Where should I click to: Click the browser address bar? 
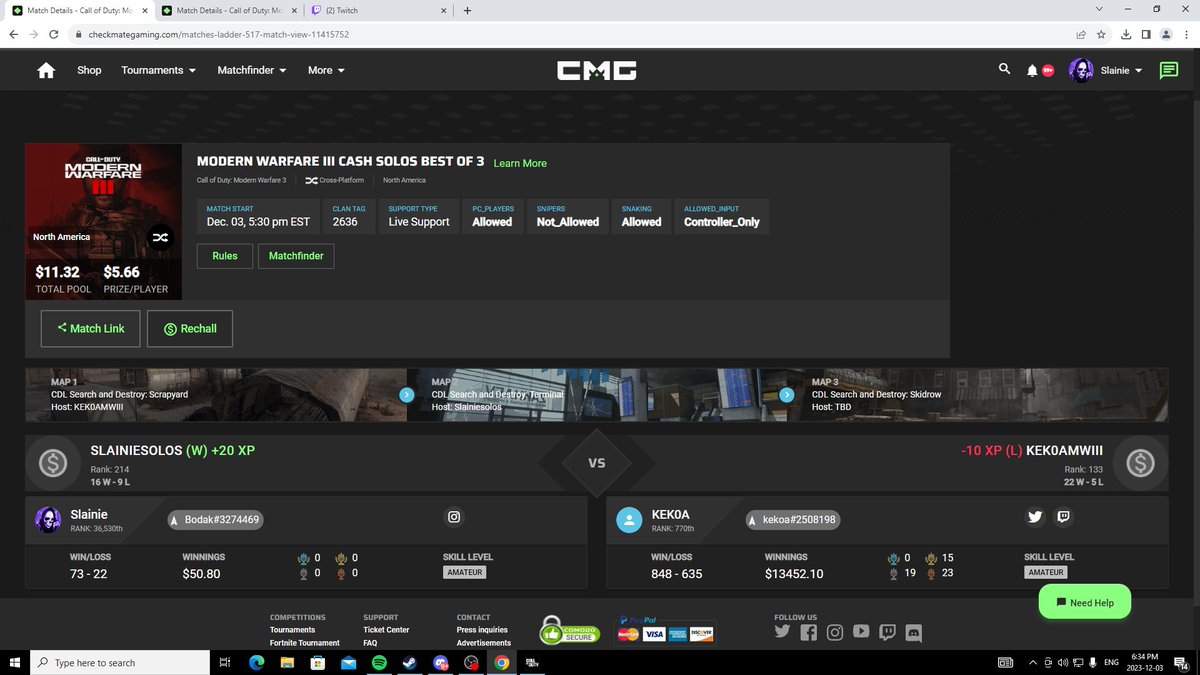(x=570, y=34)
